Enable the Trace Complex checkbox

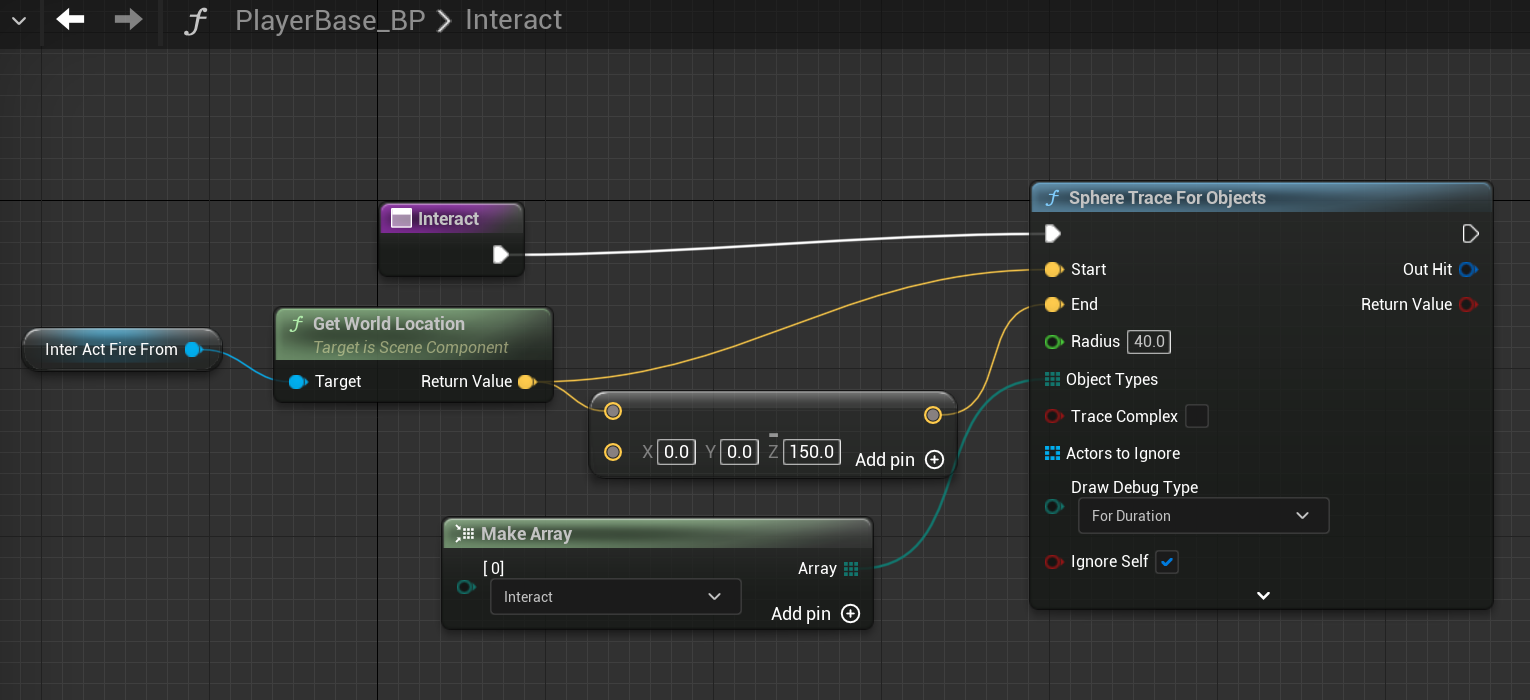coord(1196,416)
